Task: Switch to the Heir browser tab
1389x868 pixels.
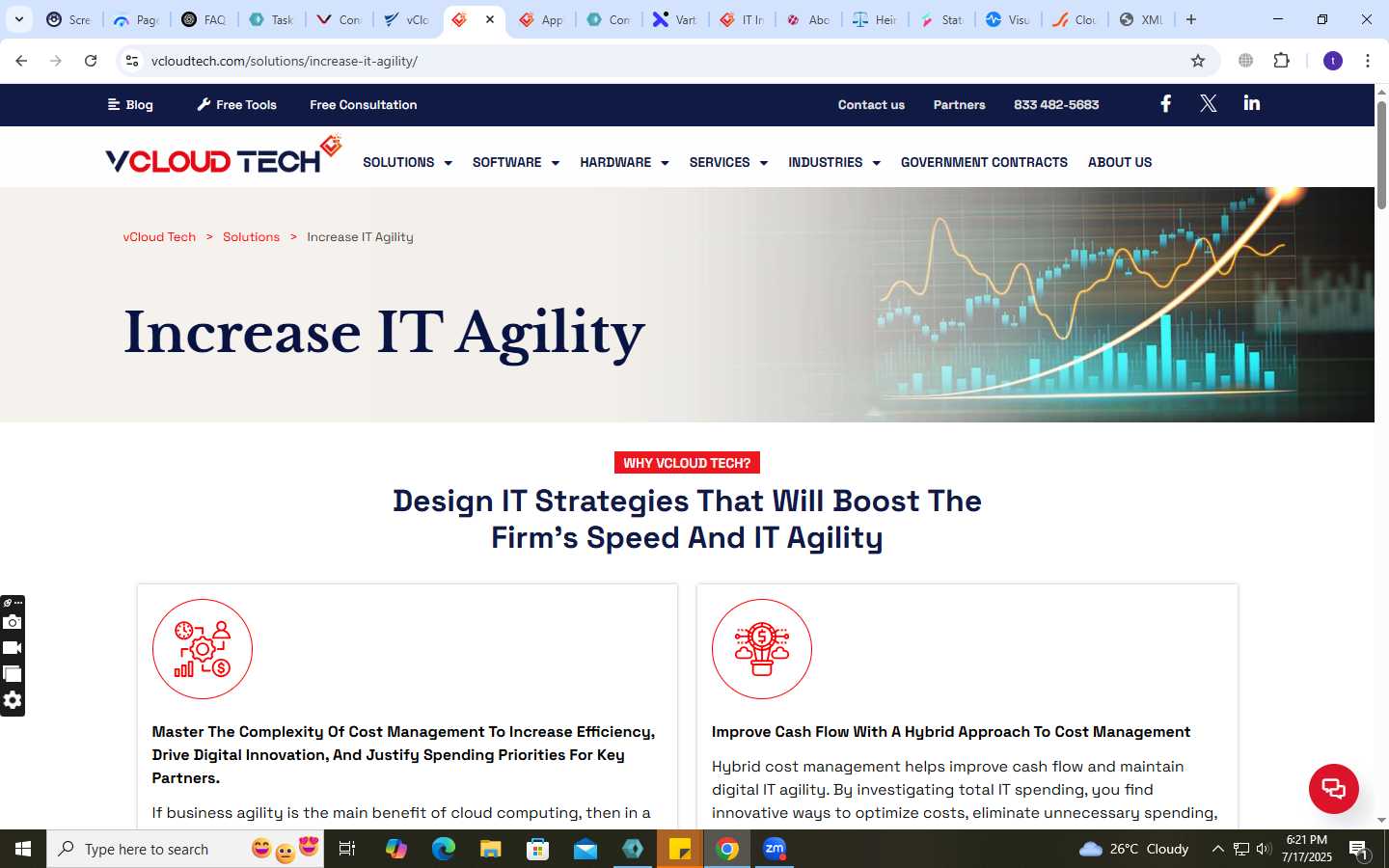Action: (875, 19)
